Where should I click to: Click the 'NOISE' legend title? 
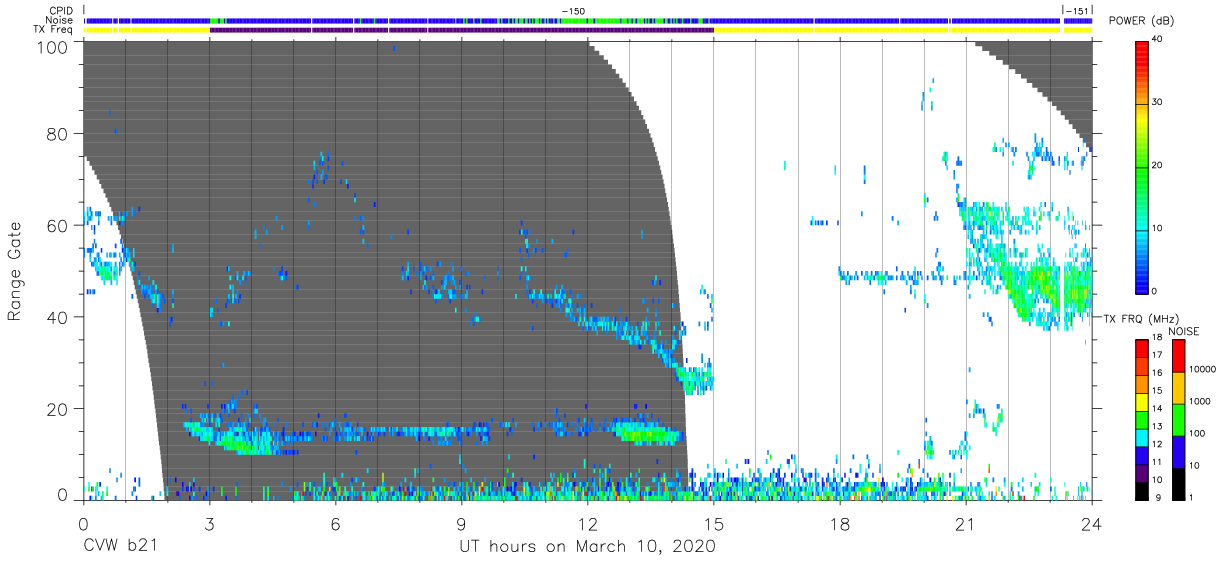pyautogui.click(x=1183, y=331)
